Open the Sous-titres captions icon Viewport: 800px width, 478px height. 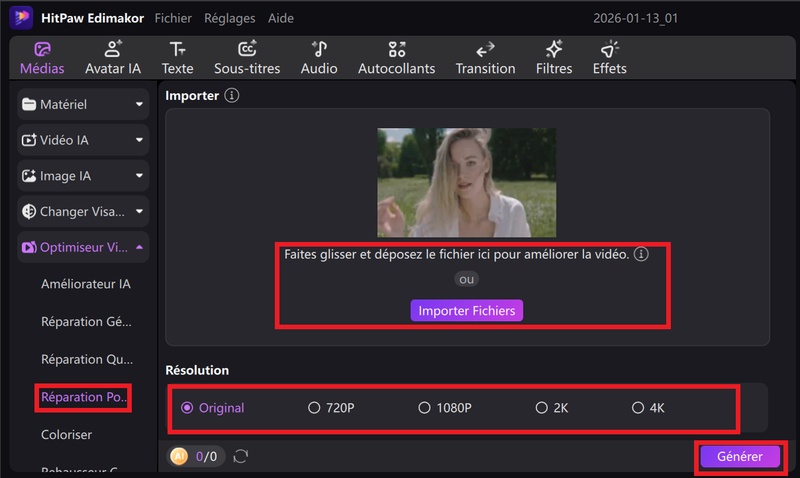pos(247,49)
